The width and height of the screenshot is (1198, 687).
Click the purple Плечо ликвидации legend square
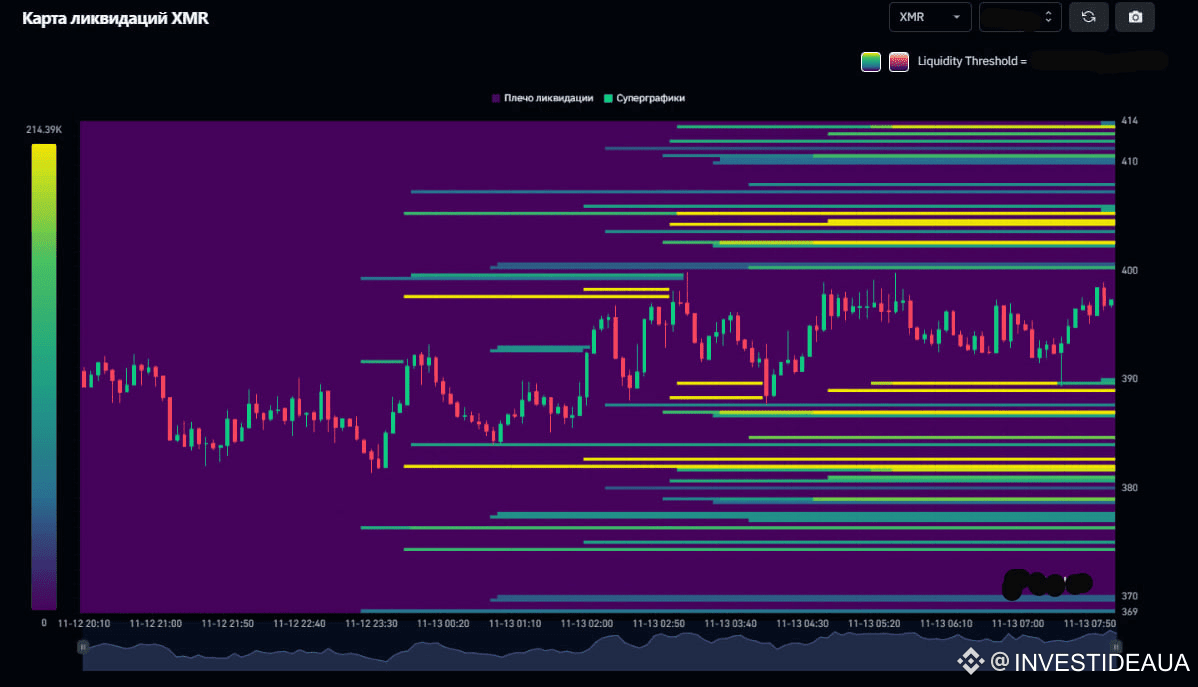coord(496,98)
